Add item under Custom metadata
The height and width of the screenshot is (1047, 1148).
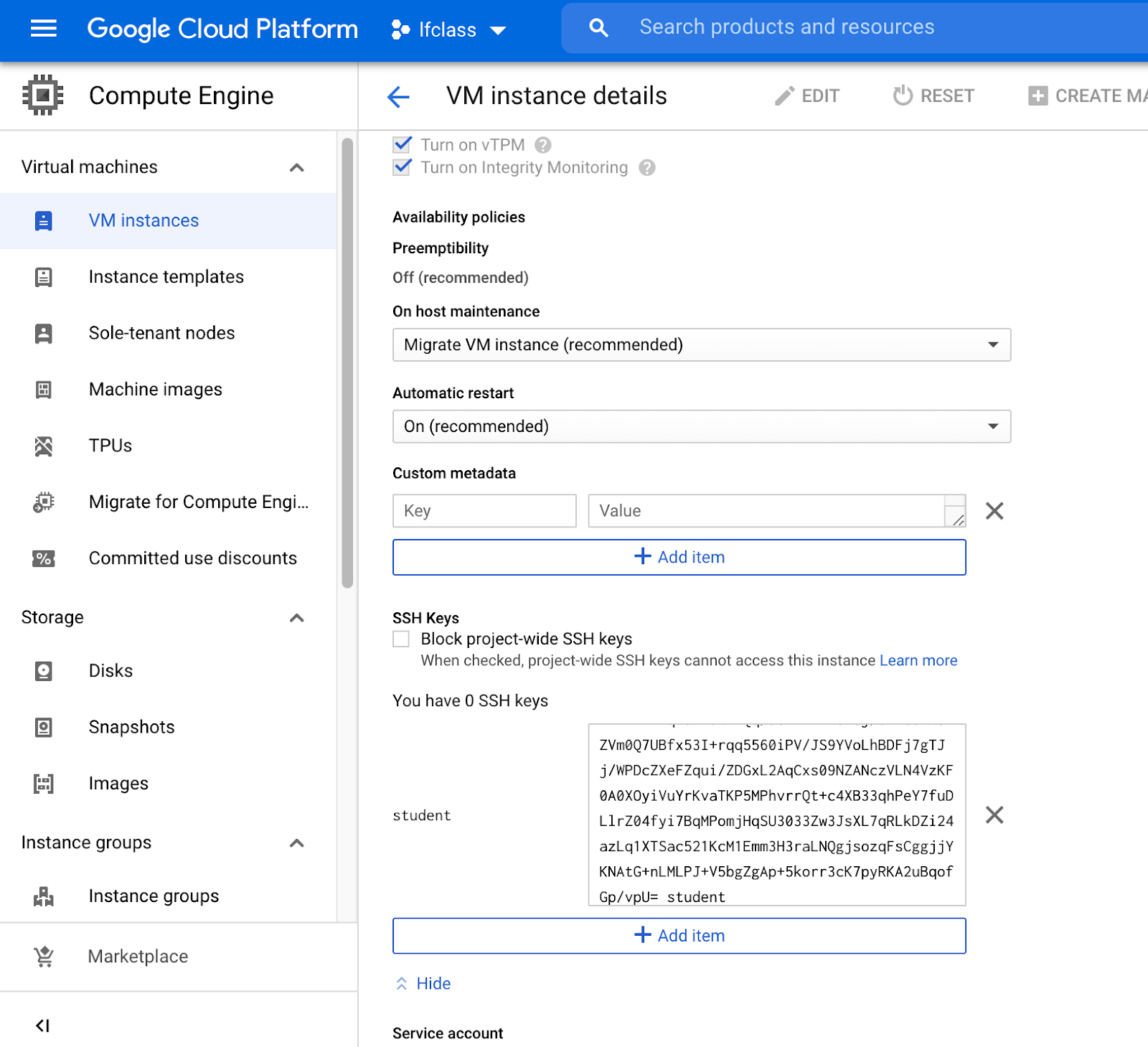679,557
